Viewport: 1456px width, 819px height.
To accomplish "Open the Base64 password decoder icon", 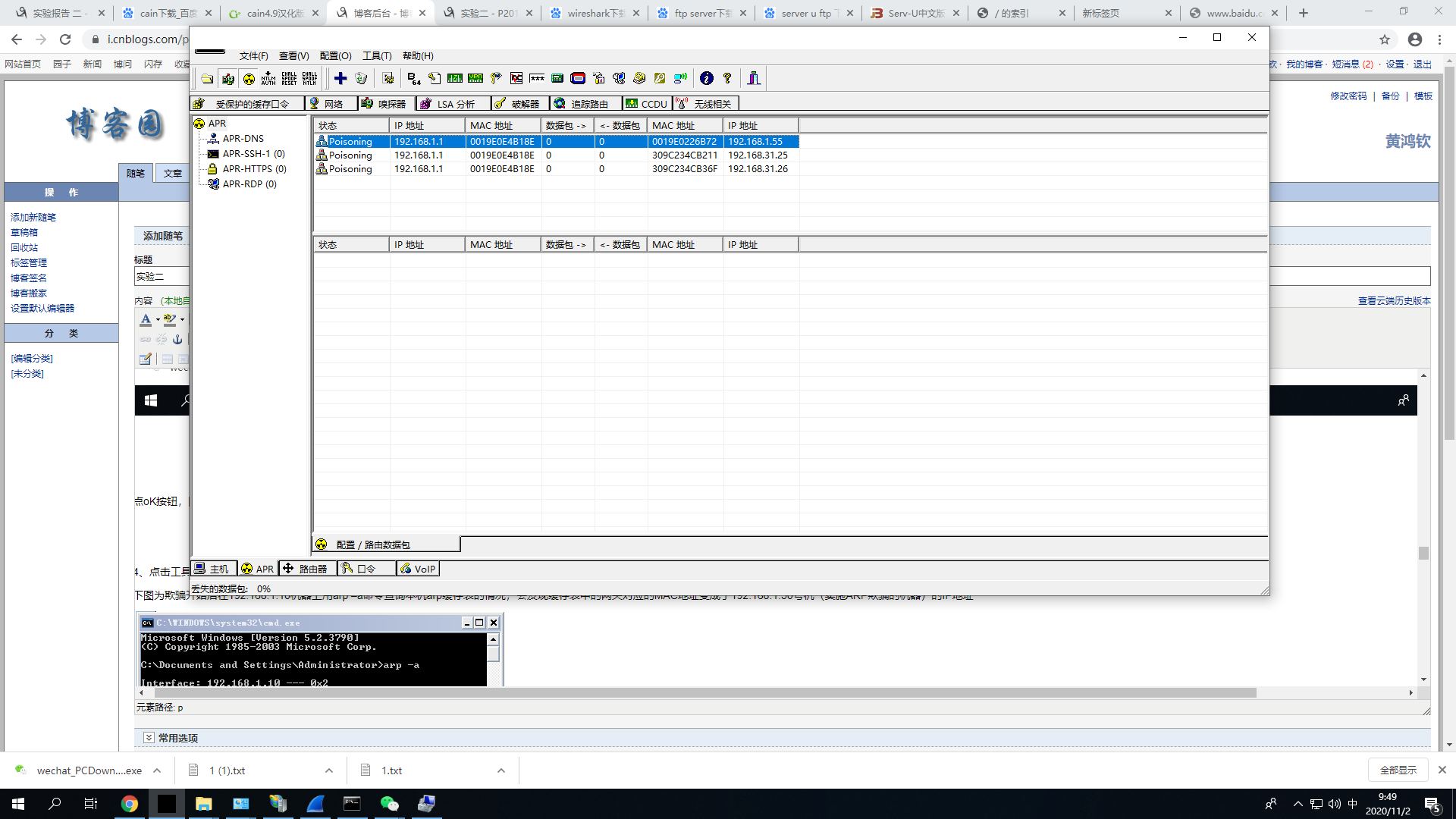I will 413,78.
